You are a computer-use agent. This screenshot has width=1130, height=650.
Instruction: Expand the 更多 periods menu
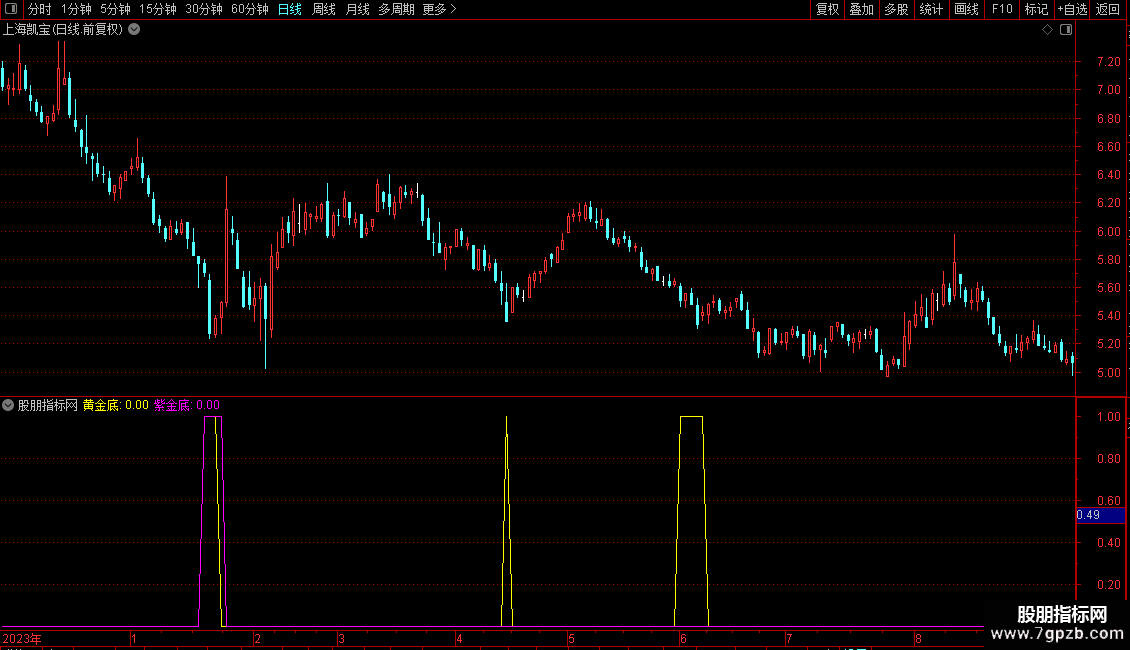(439, 9)
